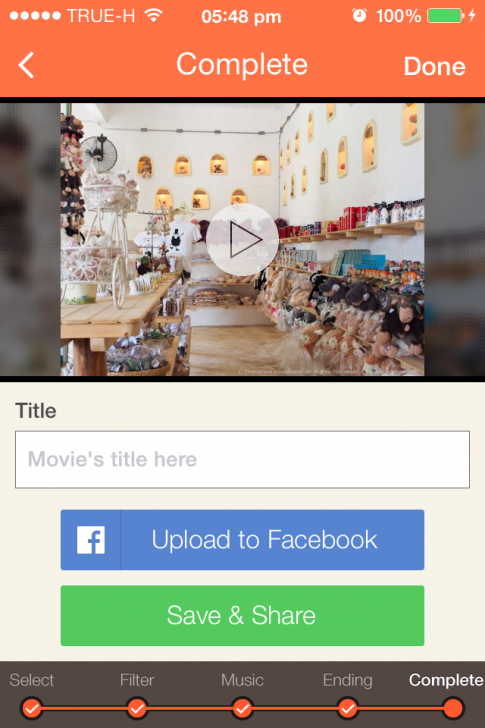Screen dimensions: 485x728
Task: Tap the alarm clock status icon
Action: (359, 16)
